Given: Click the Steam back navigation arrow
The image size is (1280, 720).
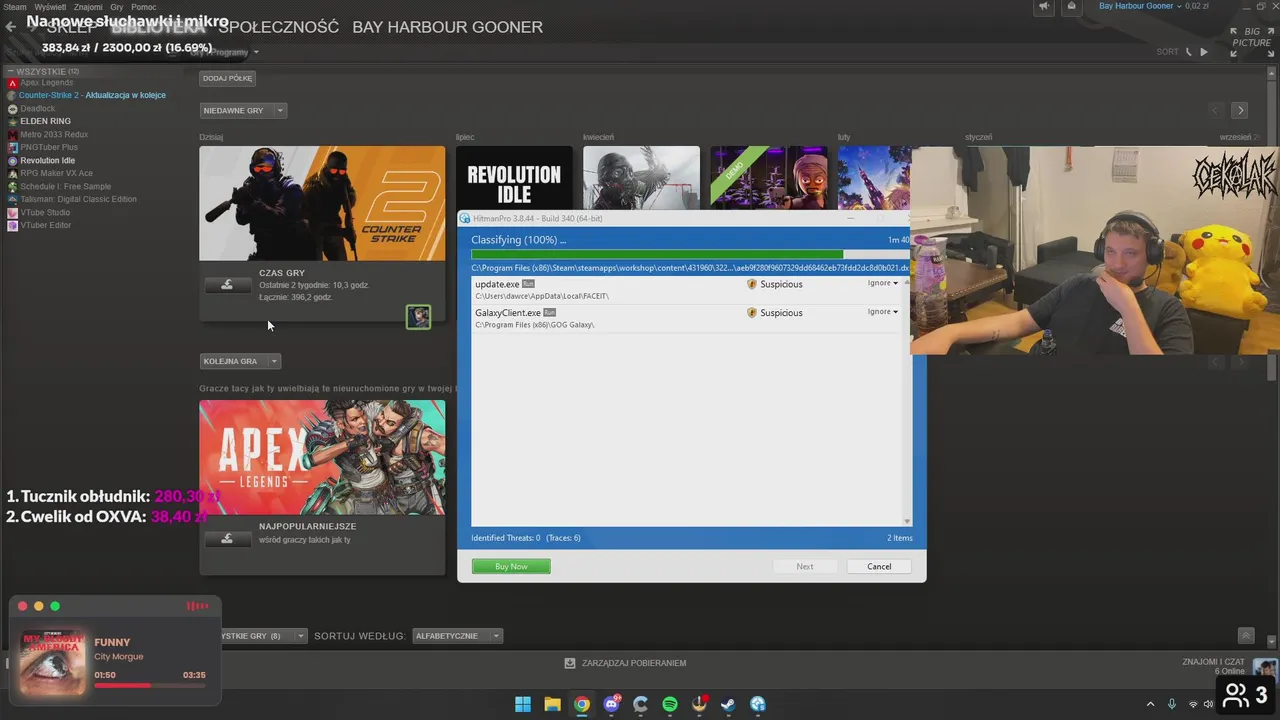Looking at the screenshot, I should [10, 27].
